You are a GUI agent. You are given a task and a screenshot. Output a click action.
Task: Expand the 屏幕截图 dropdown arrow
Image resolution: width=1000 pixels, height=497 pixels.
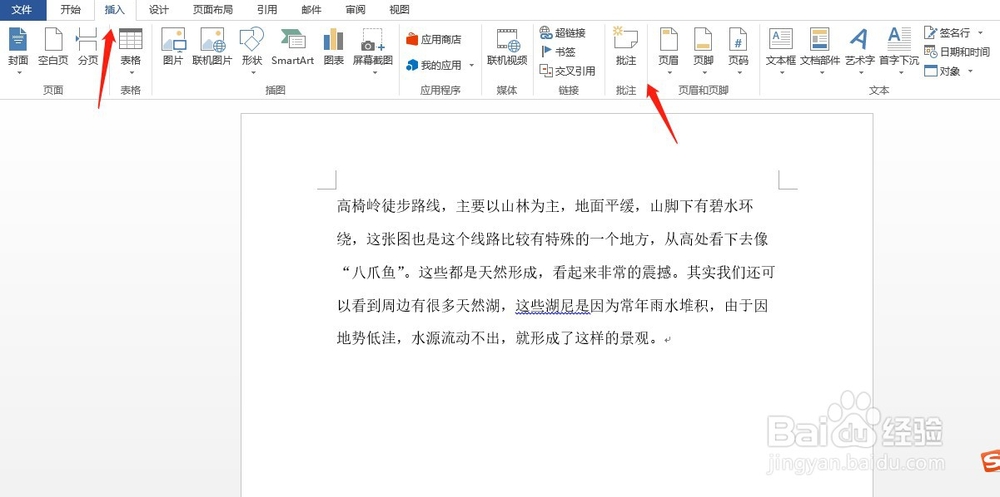point(374,72)
